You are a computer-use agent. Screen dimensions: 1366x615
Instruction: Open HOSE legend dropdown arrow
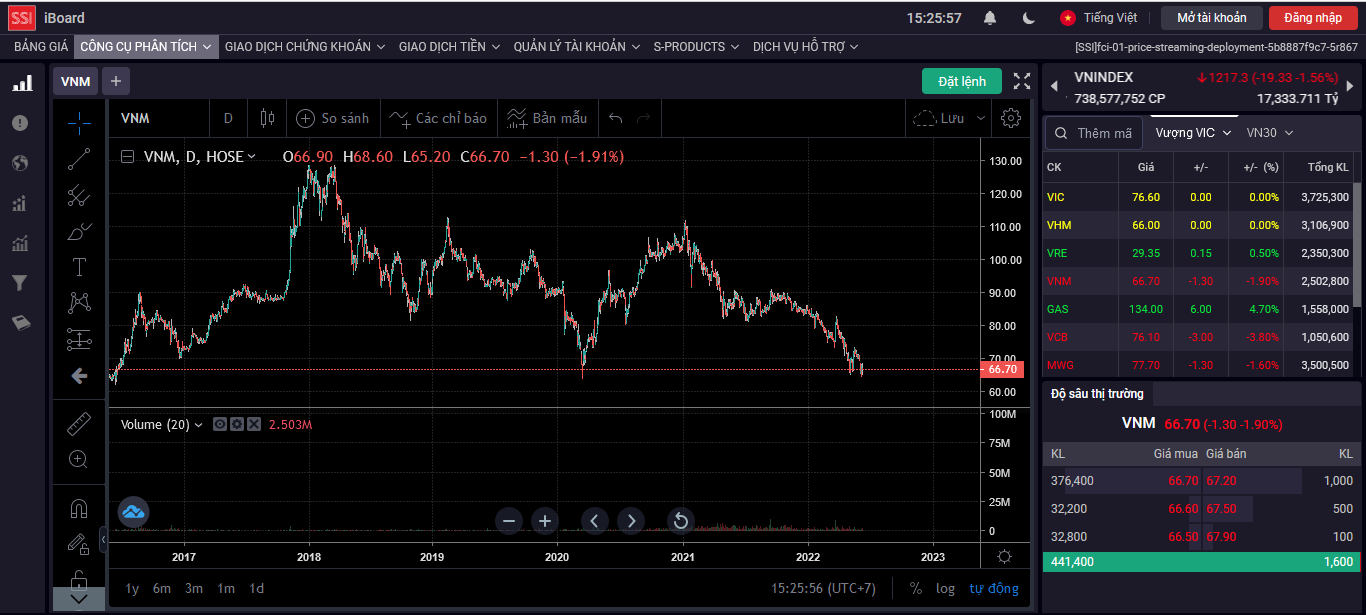click(x=251, y=157)
